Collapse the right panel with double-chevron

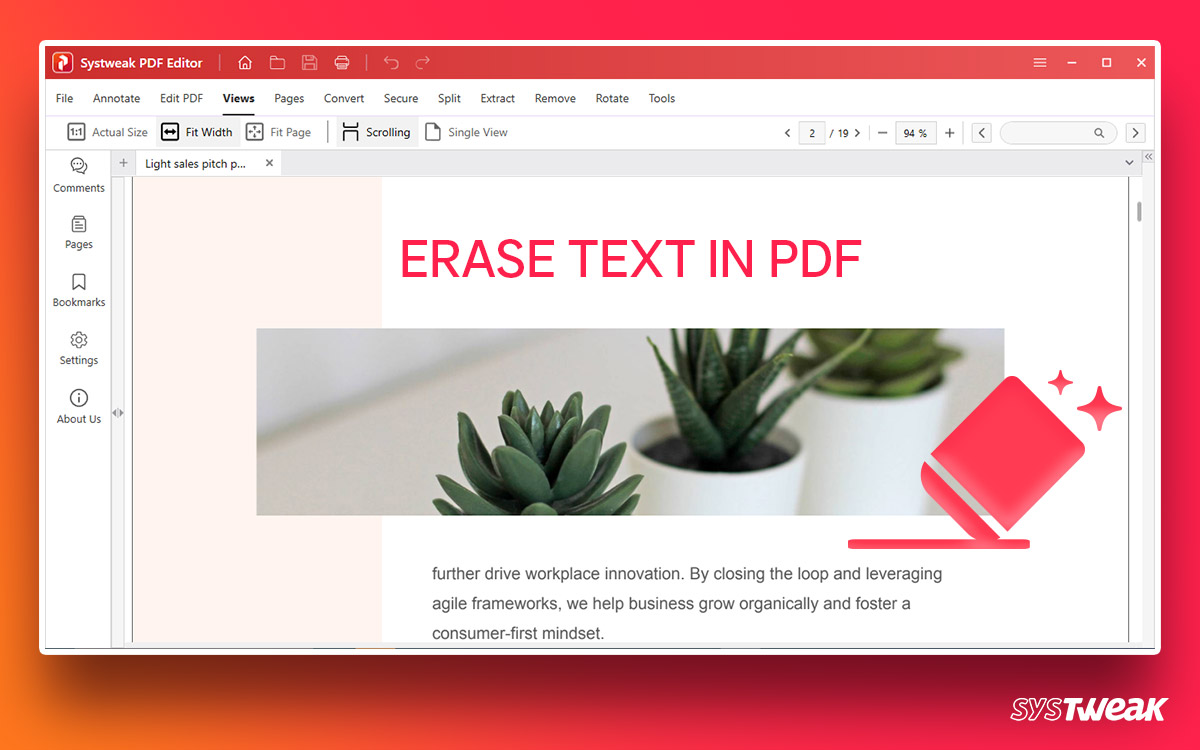[x=1147, y=156]
